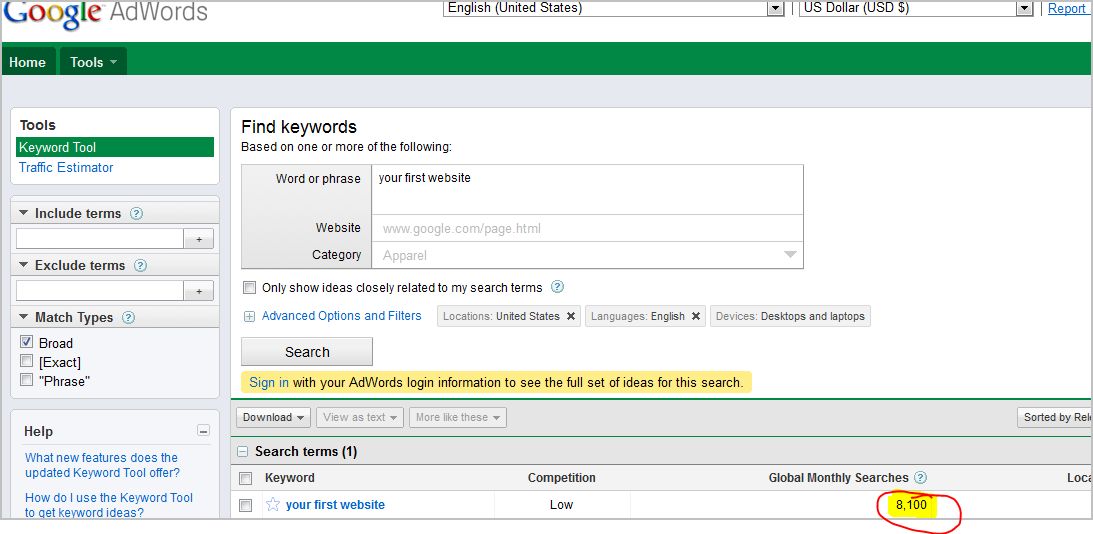Enable the [Exact] match type checkbox
This screenshot has height=534, width=1093.
pos(27,361)
